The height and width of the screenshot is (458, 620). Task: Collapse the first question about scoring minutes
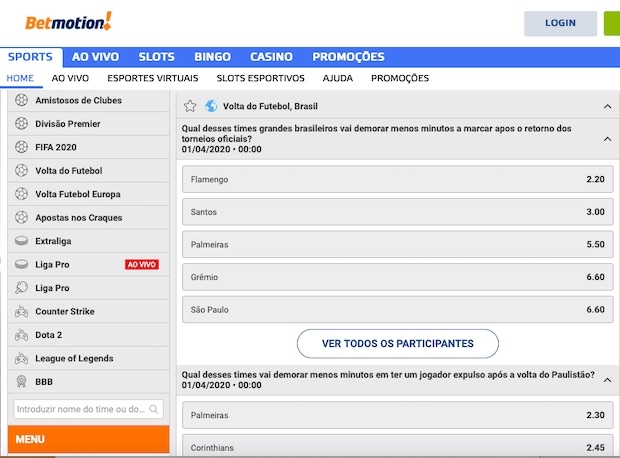click(x=607, y=139)
